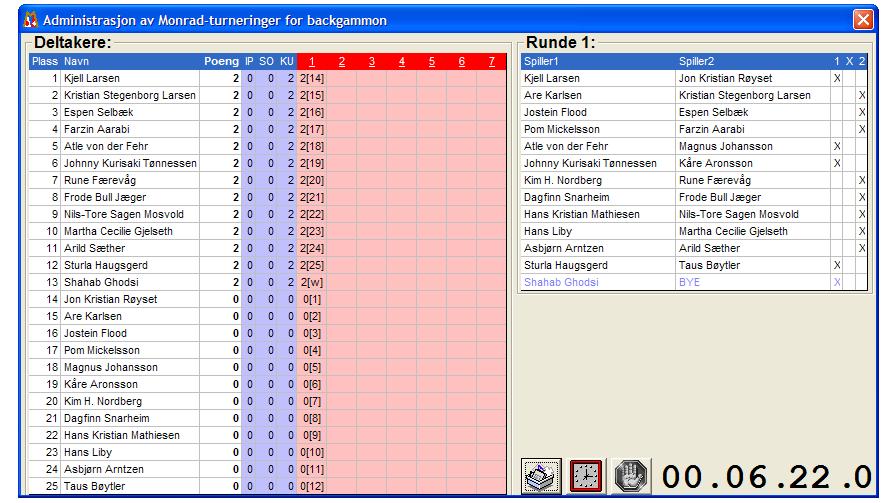Set draw X for Jostein Flood match

coord(849,112)
